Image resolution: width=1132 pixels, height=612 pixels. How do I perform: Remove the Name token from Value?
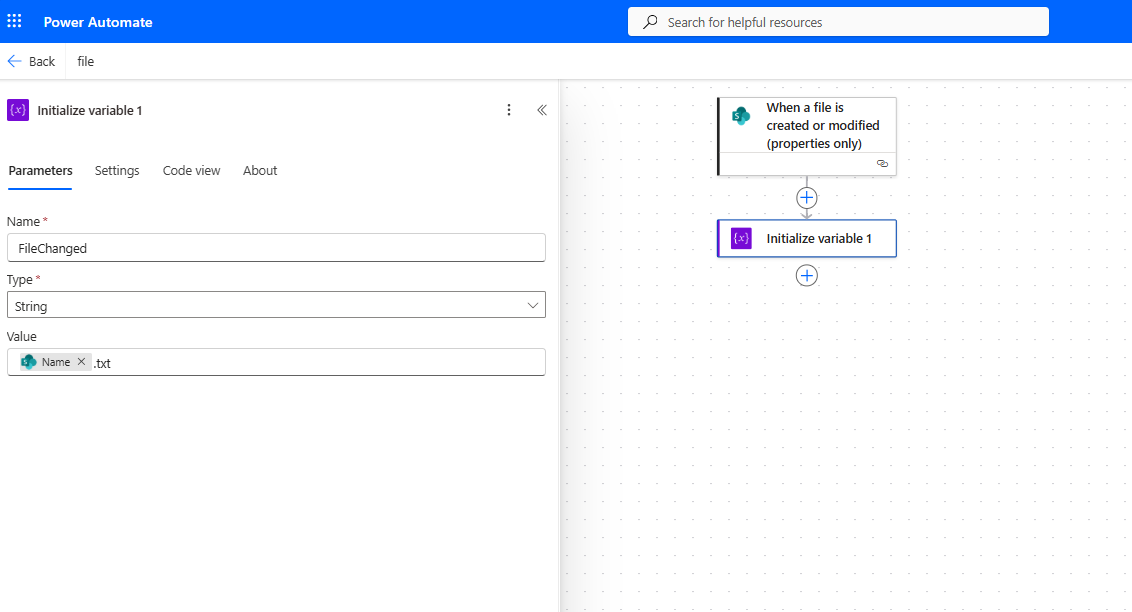click(82, 362)
